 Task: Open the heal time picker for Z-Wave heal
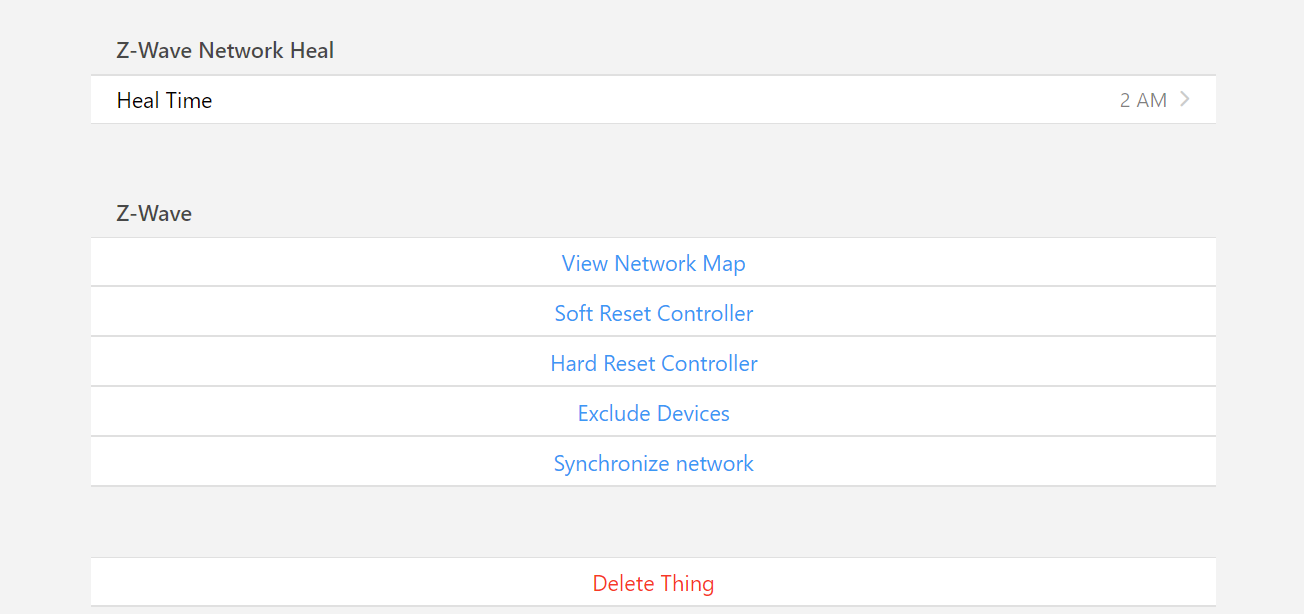1143,99
